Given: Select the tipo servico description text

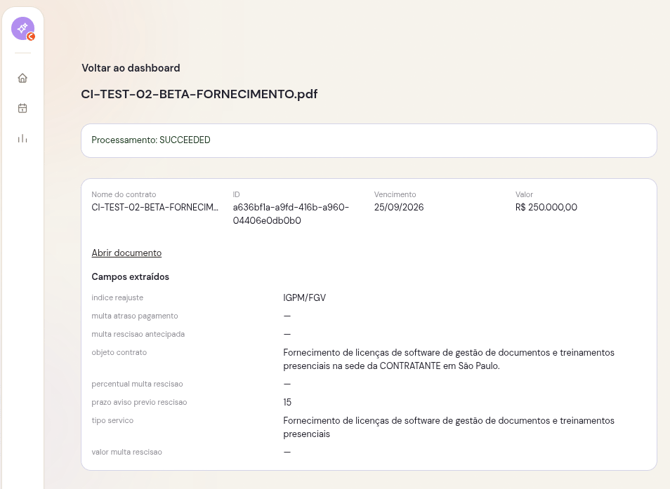Looking at the screenshot, I should click(x=449, y=427).
